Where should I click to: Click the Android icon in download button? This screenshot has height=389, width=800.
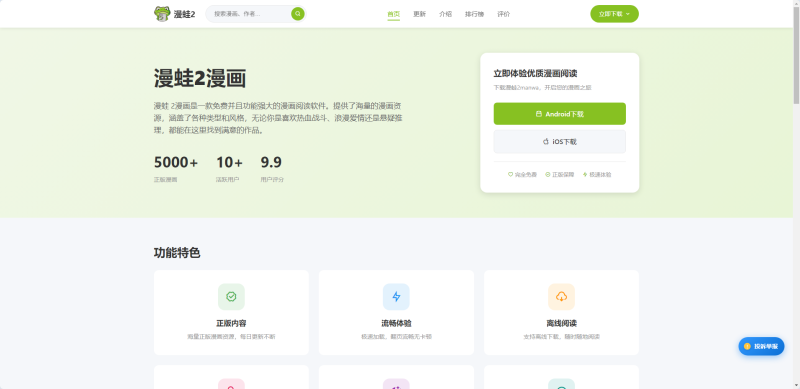539,114
